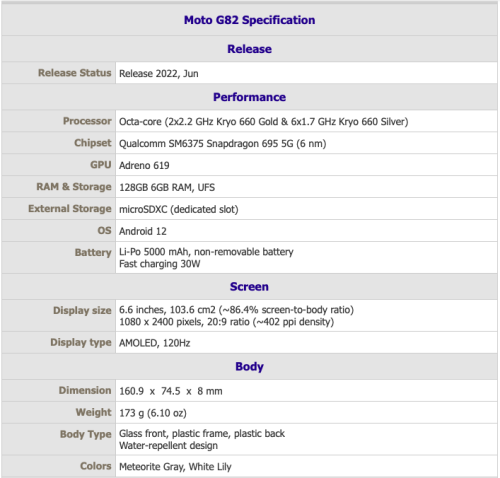This screenshot has height=478, width=500.
Task: Select the 'Battery' row label
Action: tap(93, 252)
